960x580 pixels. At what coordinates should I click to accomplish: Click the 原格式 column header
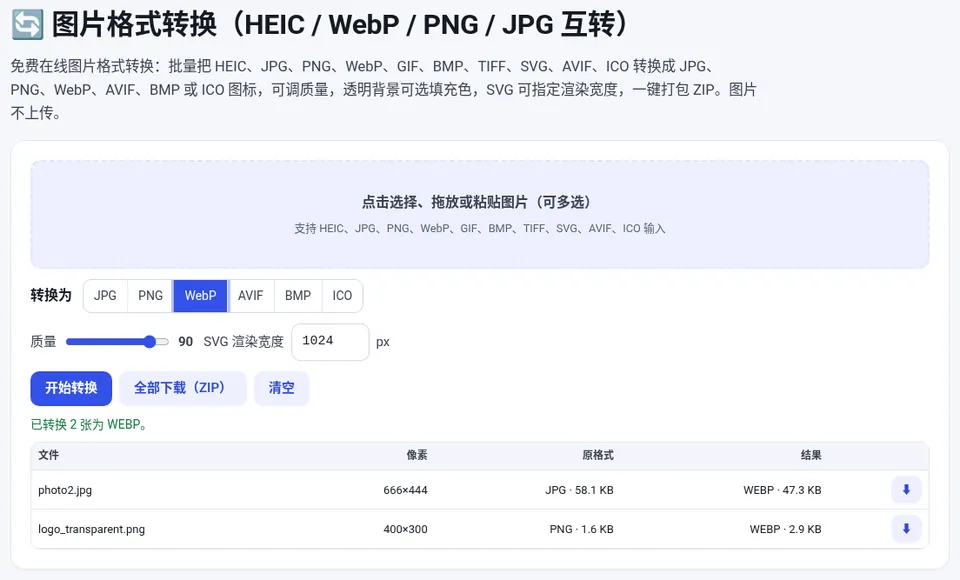pos(598,455)
